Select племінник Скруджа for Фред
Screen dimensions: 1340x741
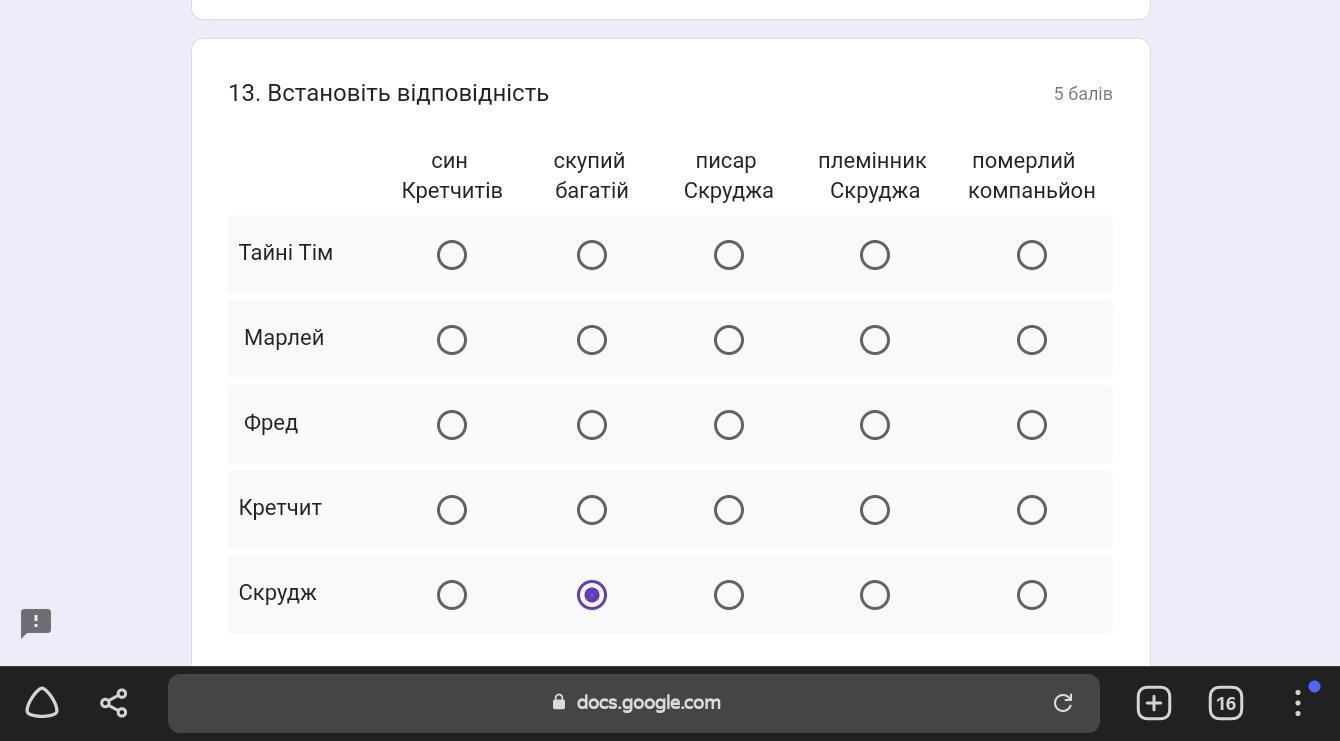[875, 425]
